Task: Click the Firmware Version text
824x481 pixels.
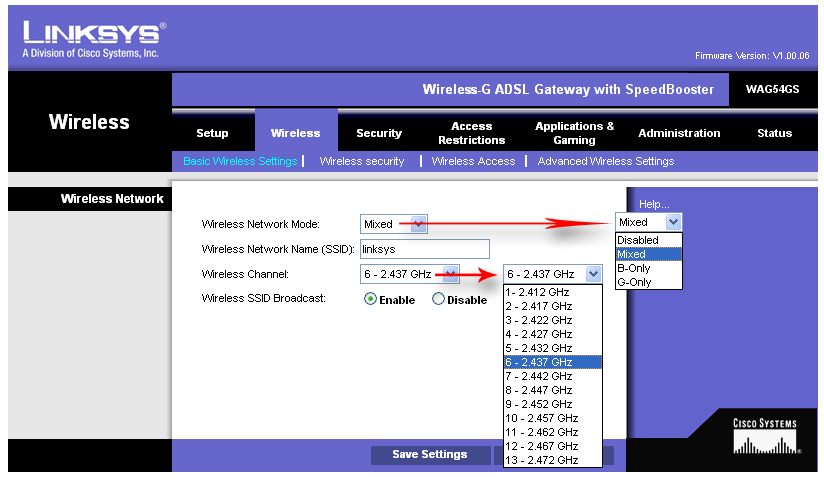Action: (x=752, y=56)
